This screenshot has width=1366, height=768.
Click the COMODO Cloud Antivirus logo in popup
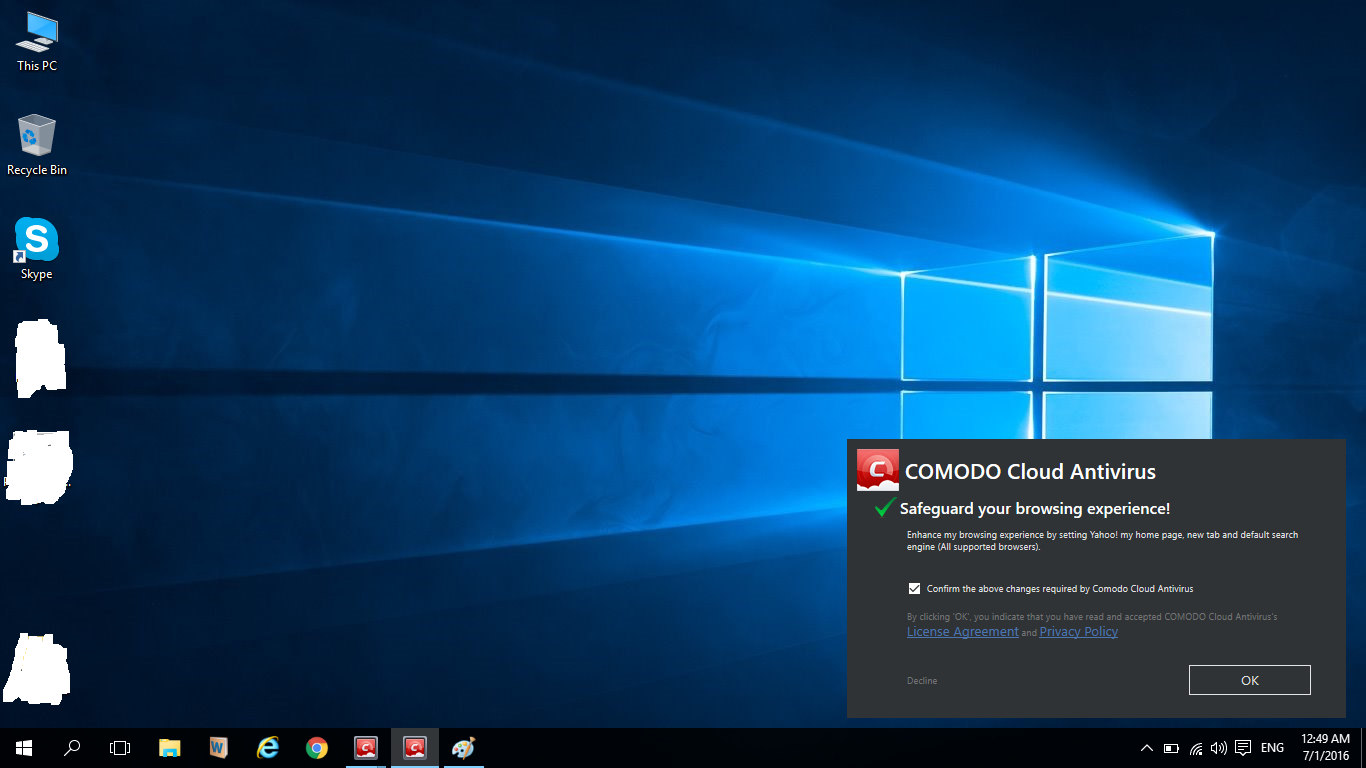coord(877,470)
